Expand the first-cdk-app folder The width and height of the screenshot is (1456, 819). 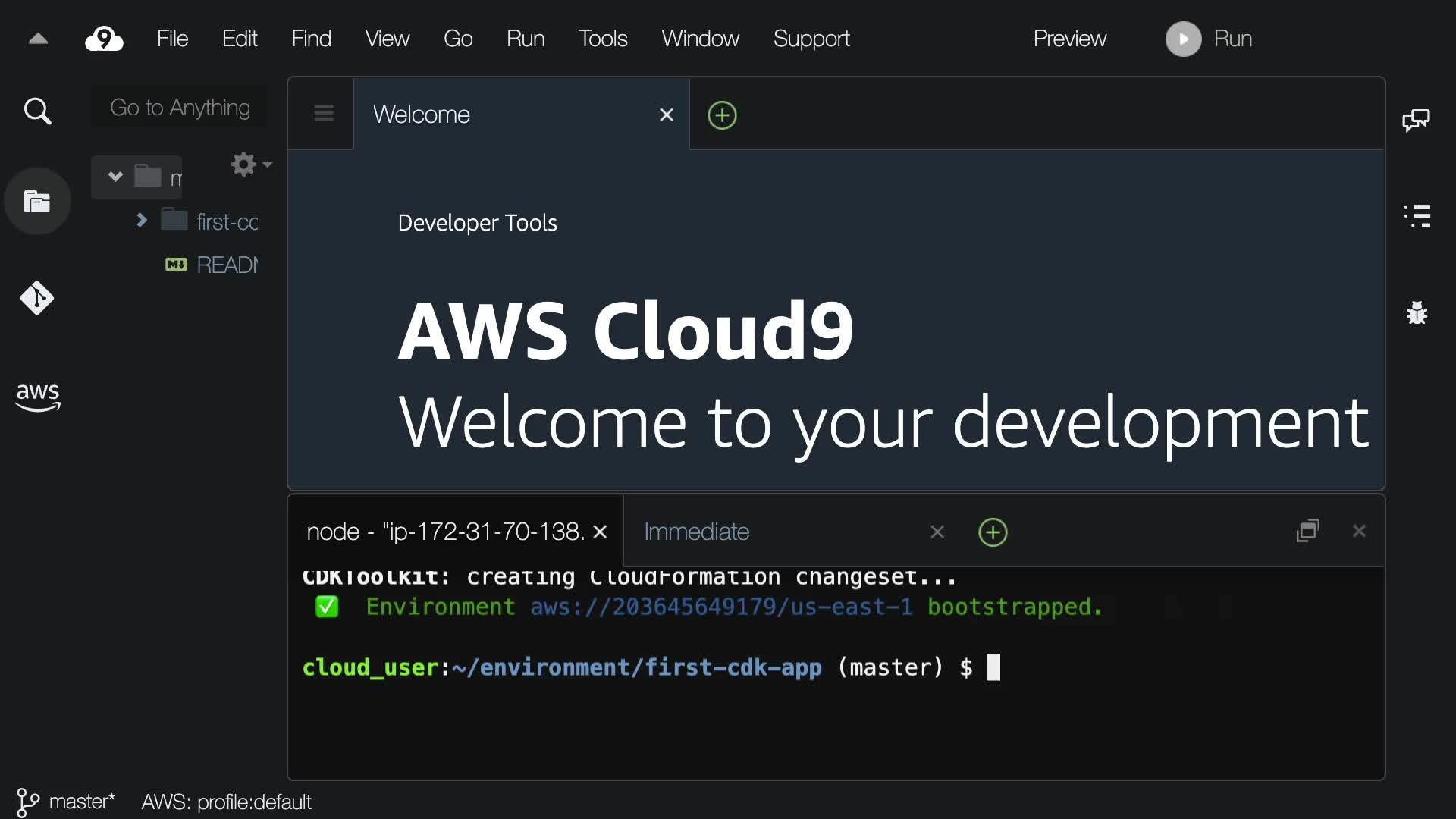tap(141, 220)
